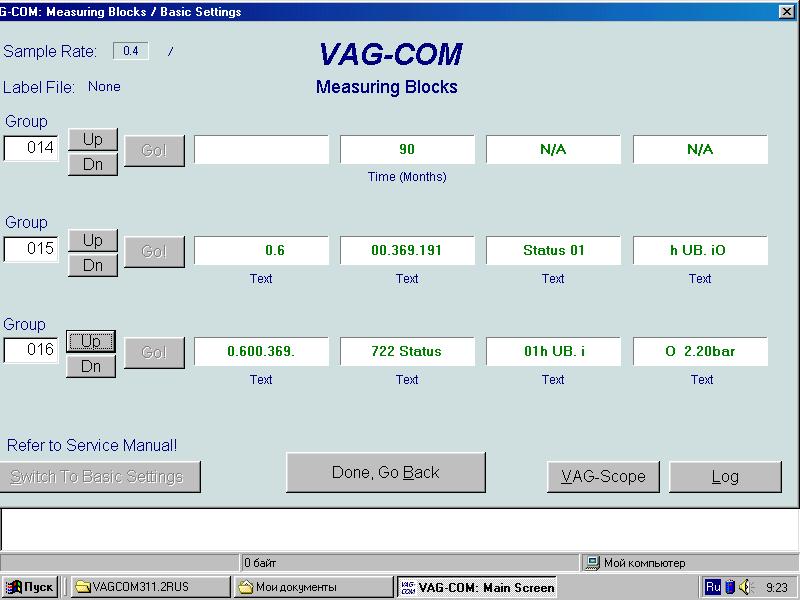Image resolution: width=800 pixels, height=600 pixels.
Task: Click the Group 014 number field
Action: (x=31, y=148)
